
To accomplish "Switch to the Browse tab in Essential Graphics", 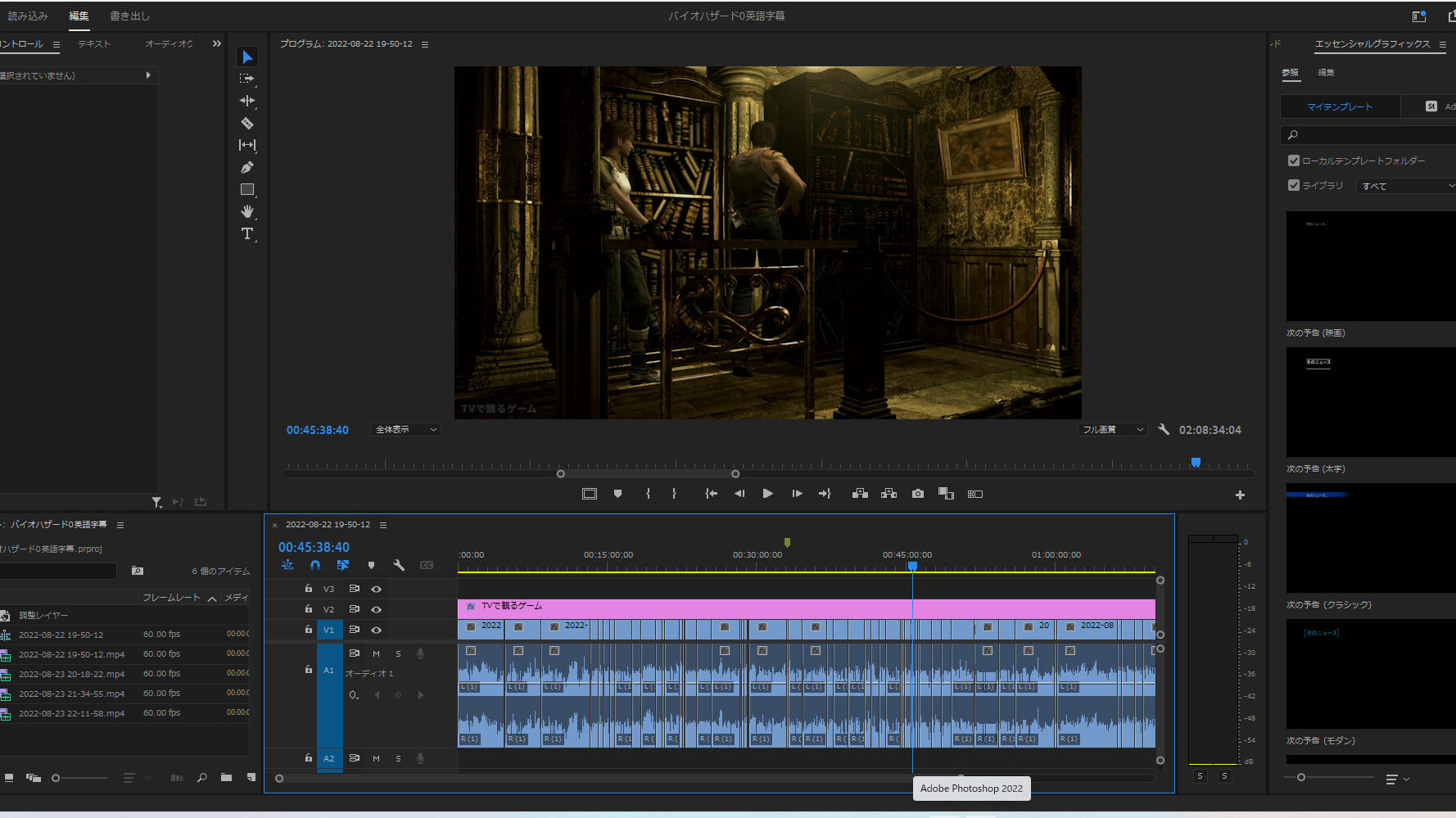I will [x=1291, y=73].
